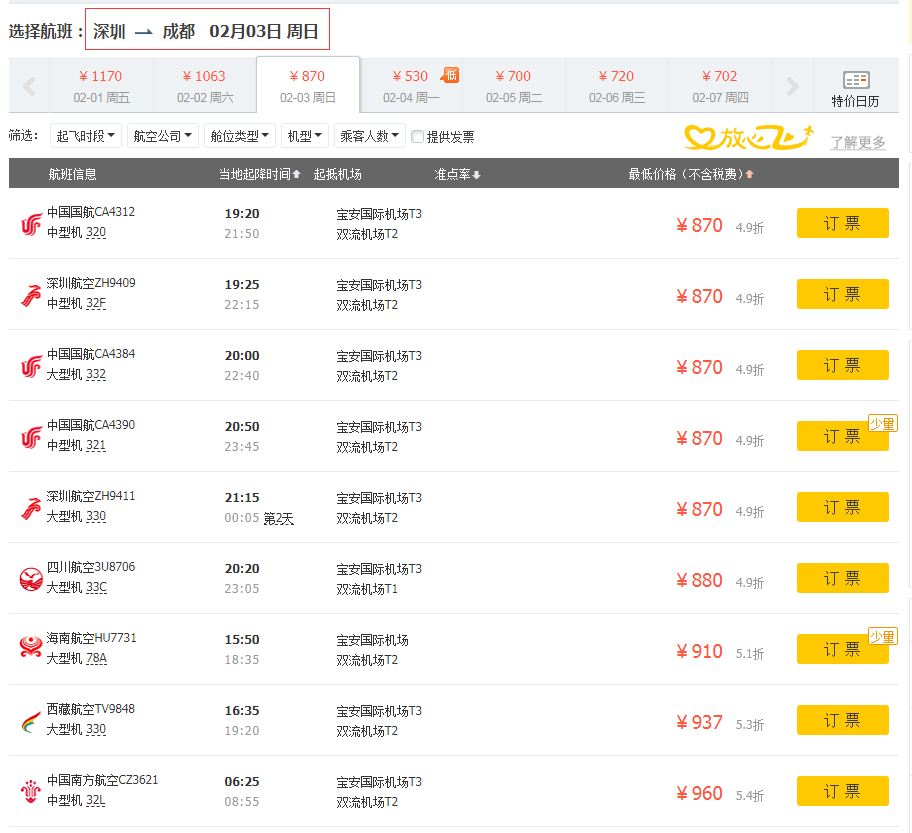Image resolution: width=912 pixels, height=833 pixels.
Task: Book ticket for flight CA4384
Action: (x=842, y=365)
